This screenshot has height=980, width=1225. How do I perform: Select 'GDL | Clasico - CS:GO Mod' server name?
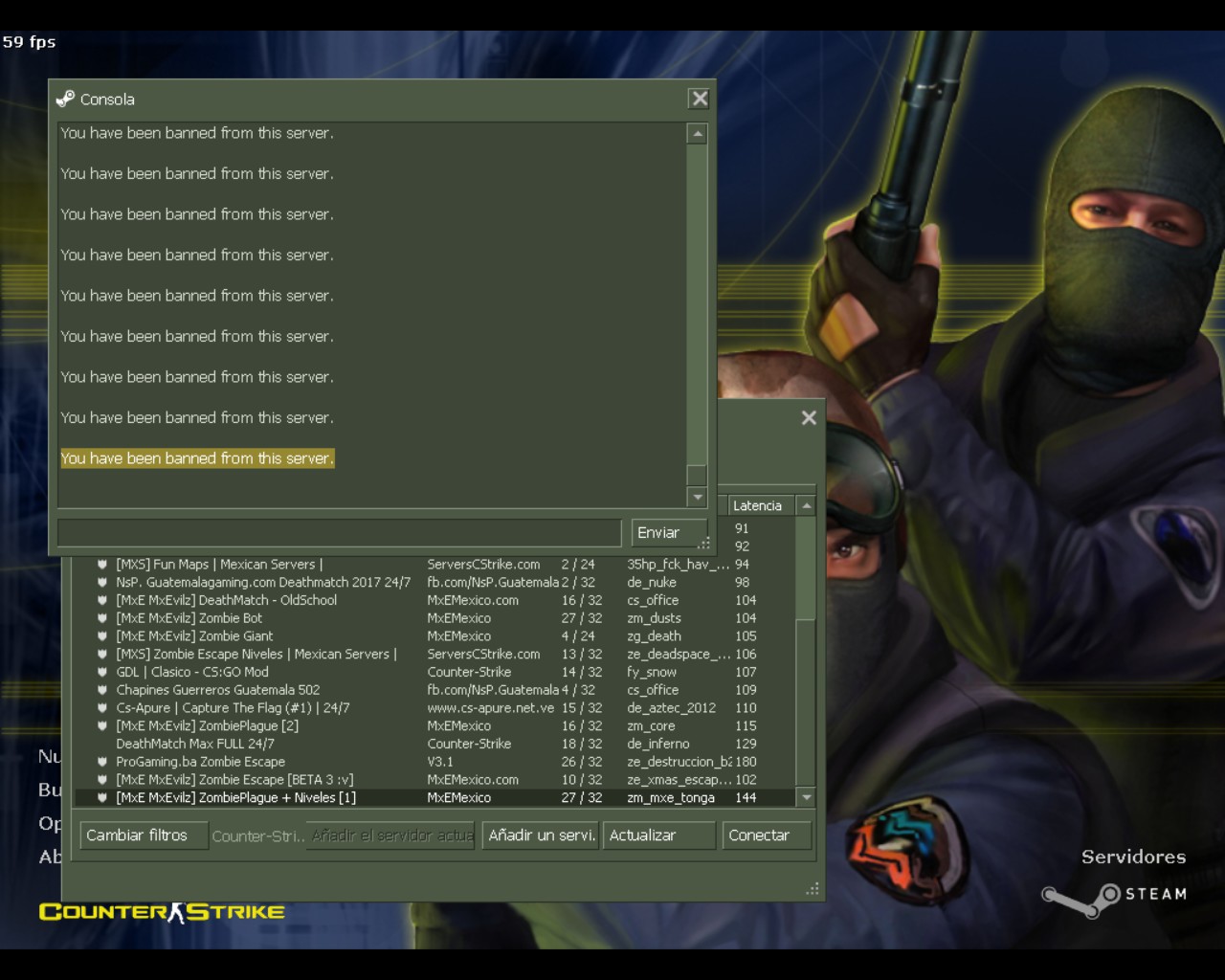coord(192,672)
